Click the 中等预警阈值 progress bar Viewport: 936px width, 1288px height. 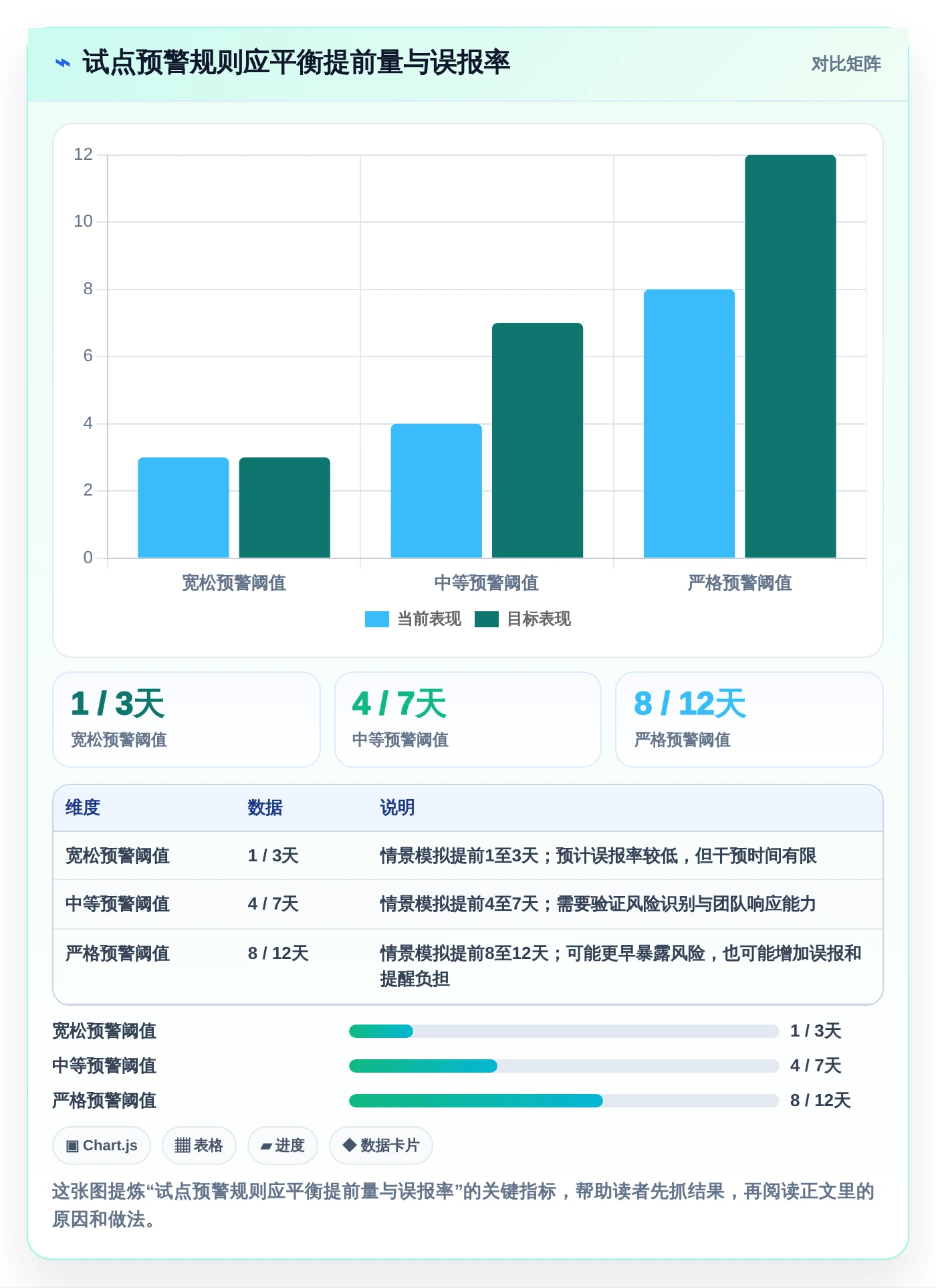564,1066
